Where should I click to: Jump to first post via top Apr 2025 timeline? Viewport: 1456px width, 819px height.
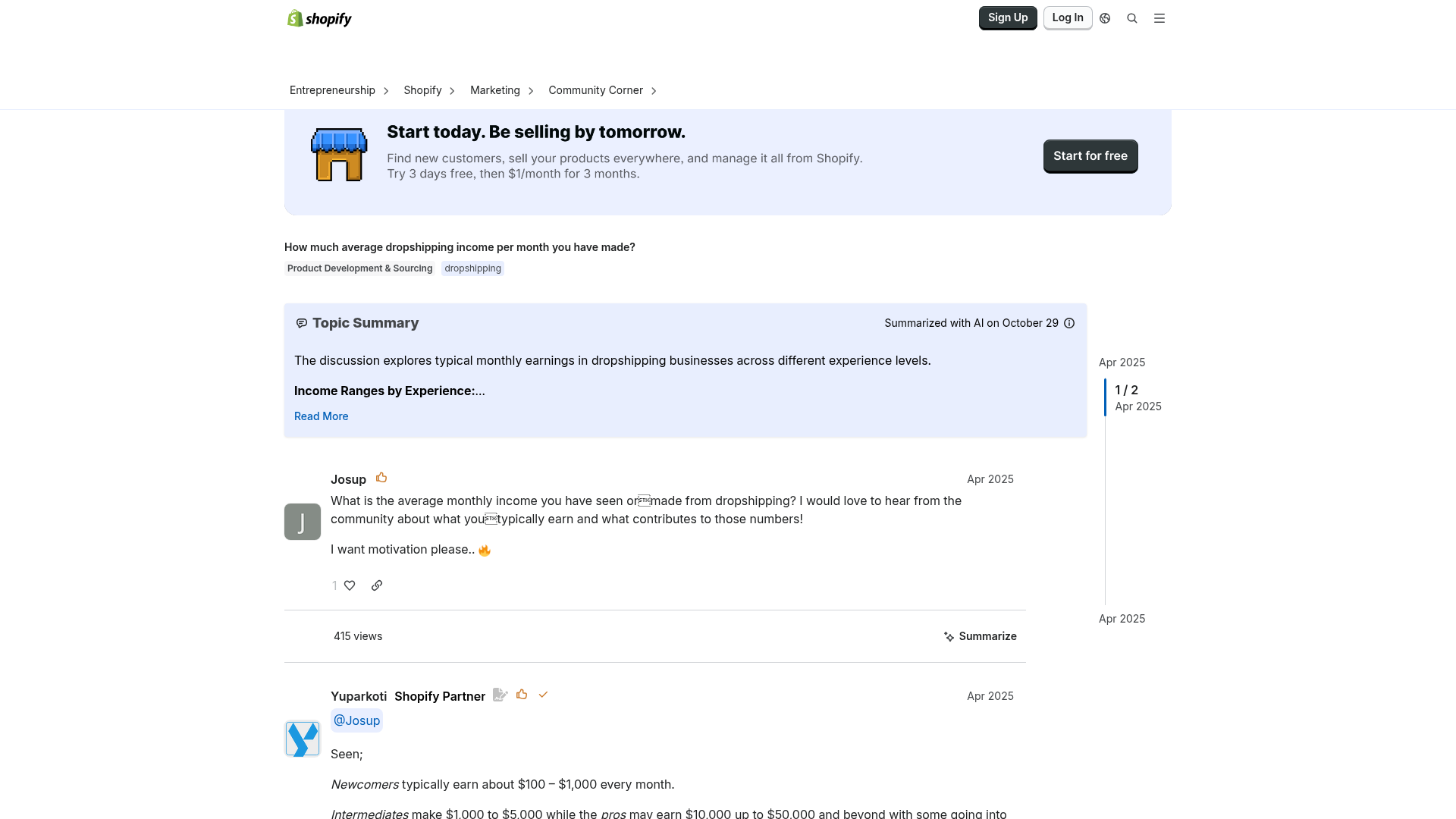pyautogui.click(x=1122, y=362)
